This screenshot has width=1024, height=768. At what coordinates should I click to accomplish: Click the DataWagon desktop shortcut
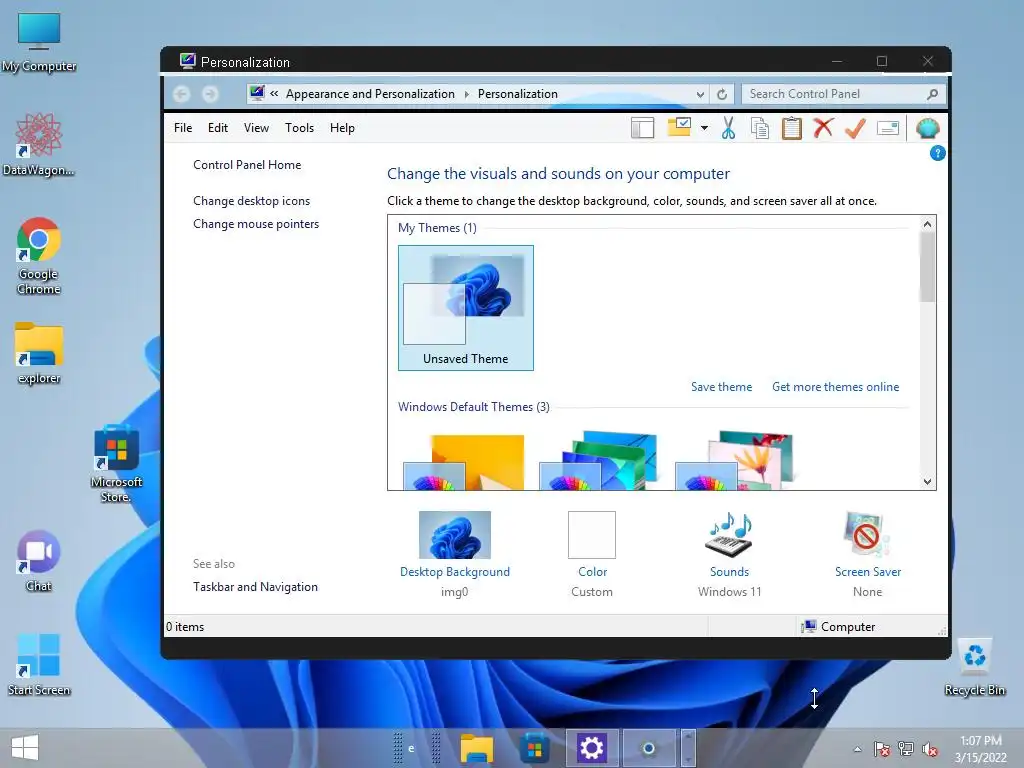[39, 144]
